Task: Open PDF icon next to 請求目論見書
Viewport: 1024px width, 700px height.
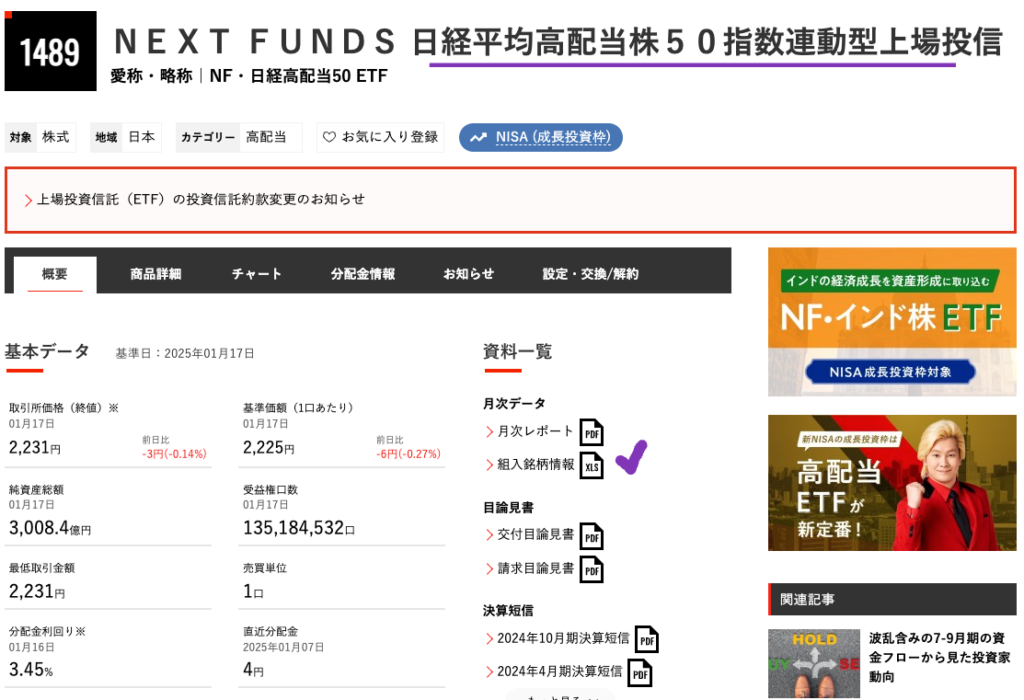Action: point(592,569)
